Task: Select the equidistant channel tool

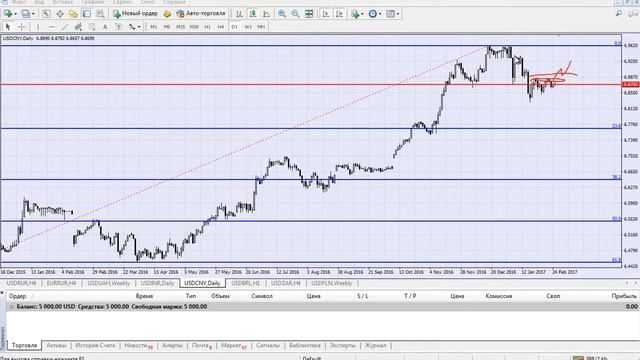Action: (78, 27)
